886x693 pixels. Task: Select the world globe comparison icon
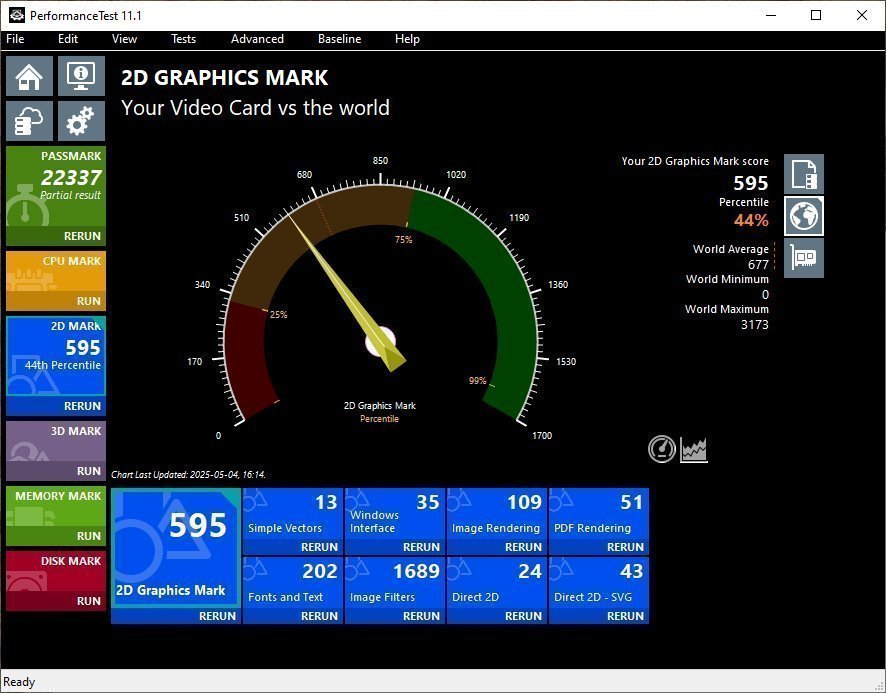point(803,216)
